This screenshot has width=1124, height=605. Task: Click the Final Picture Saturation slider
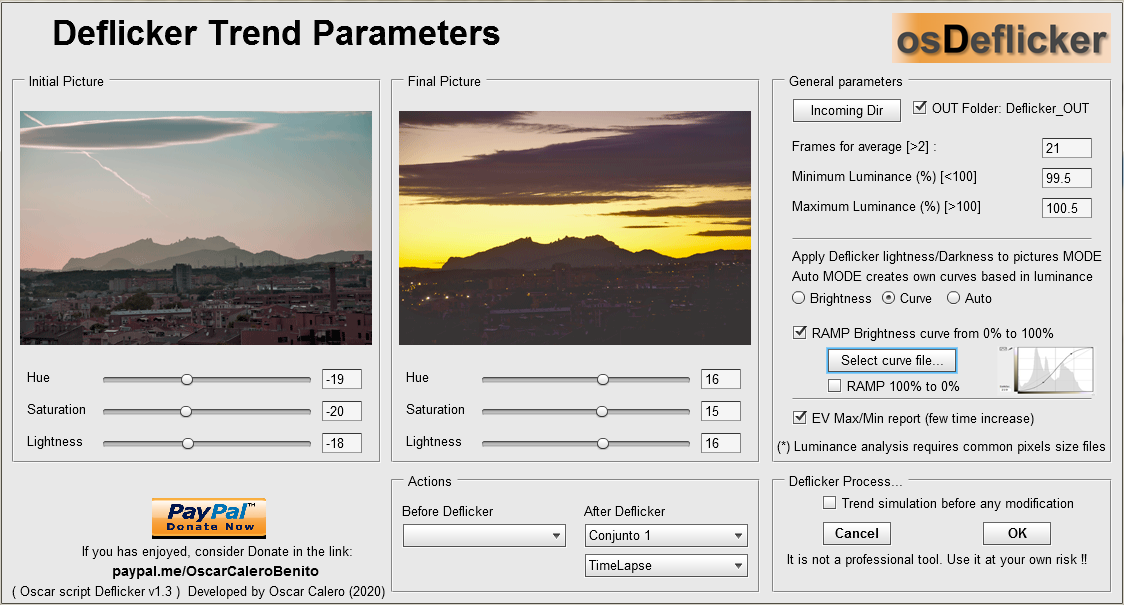(586, 411)
